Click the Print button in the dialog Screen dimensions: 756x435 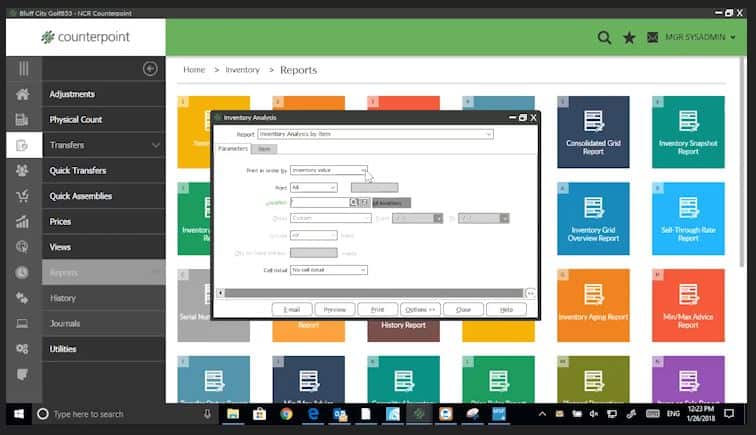tap(378, 309)
